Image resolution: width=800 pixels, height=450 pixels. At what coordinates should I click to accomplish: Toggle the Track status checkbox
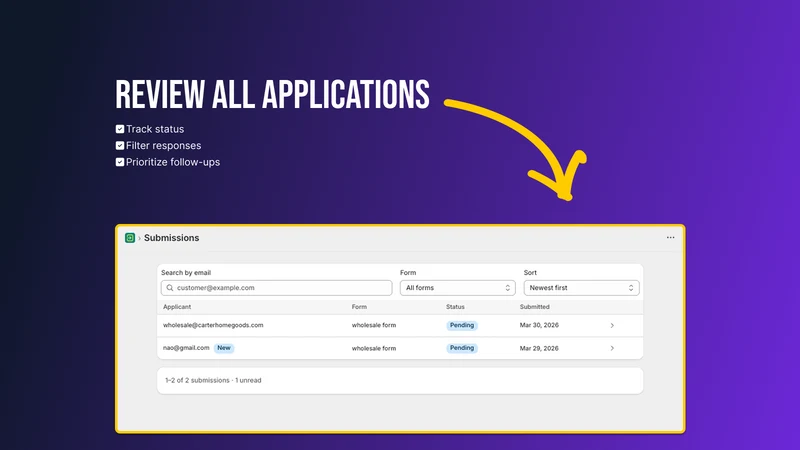point(120,129)
